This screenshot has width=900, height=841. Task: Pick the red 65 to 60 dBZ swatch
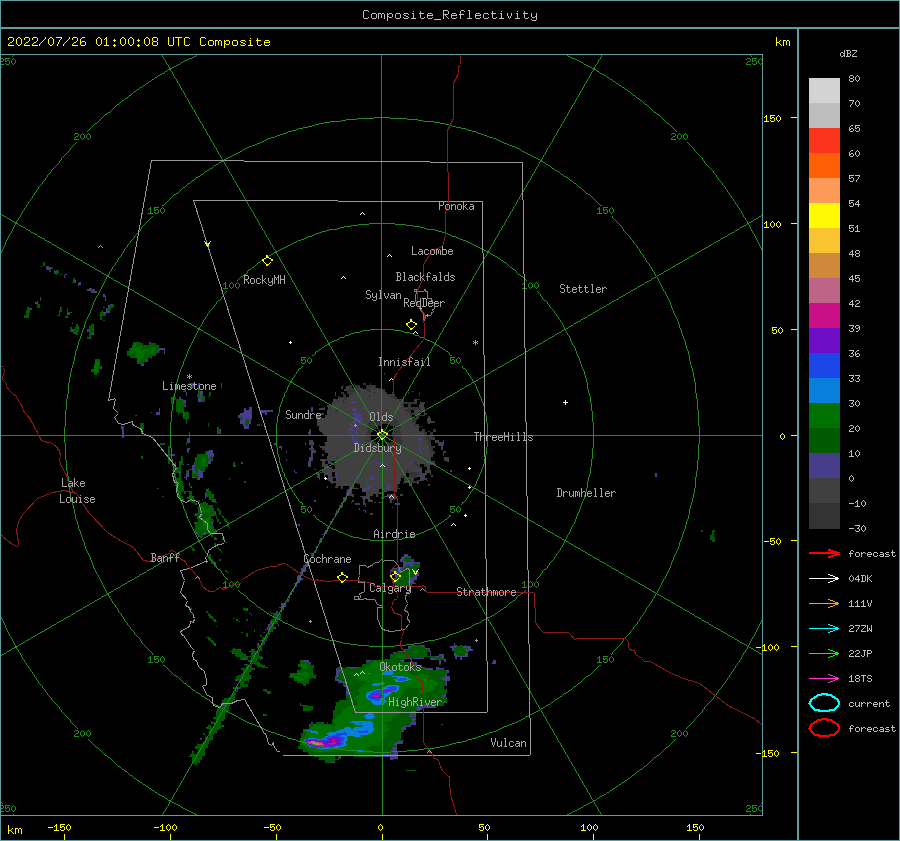pos(824,141)
